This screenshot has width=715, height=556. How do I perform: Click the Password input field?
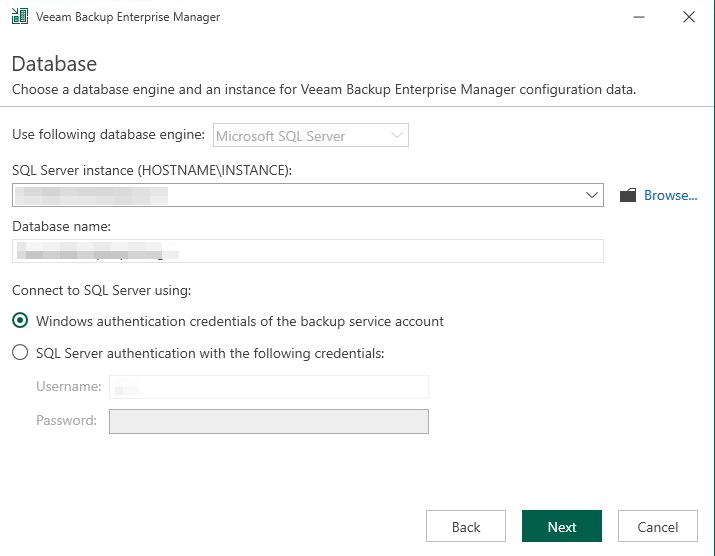coord(268,421)
